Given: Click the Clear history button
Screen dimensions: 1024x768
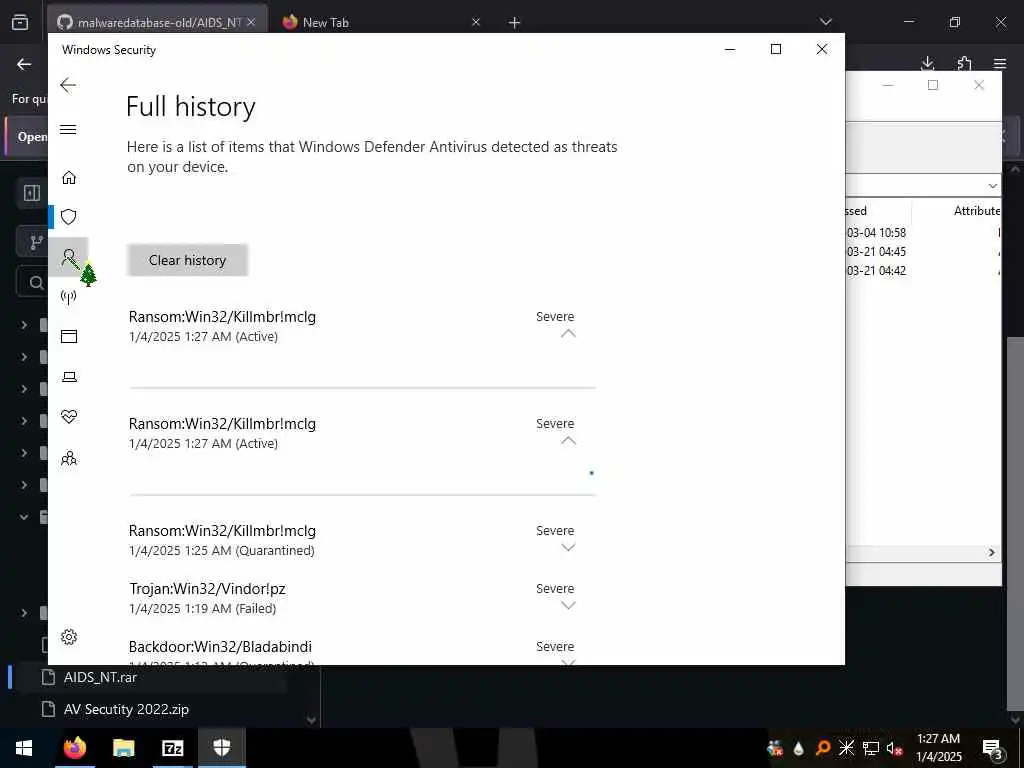Looking at the screenshot, I should [187, 260].
